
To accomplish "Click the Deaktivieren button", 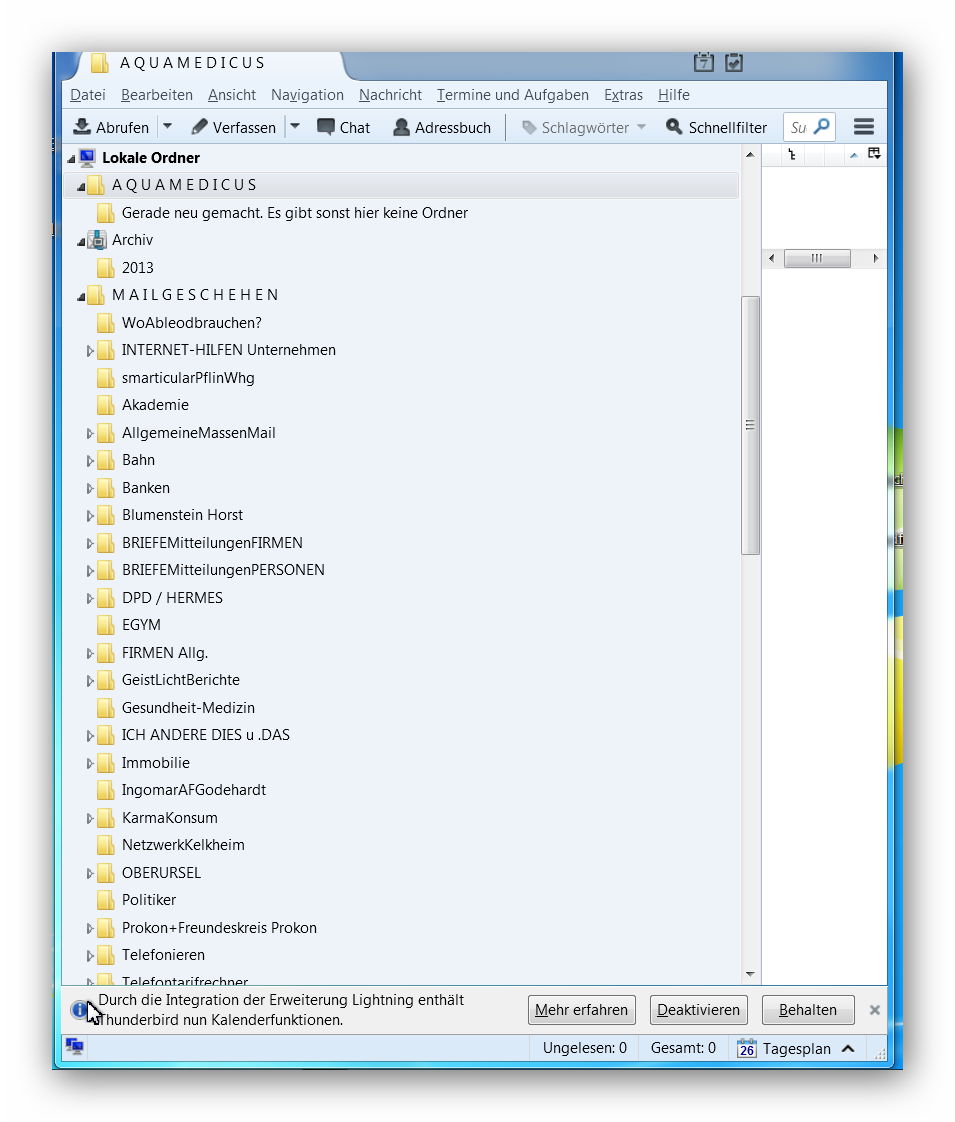I will [699, 1010].
